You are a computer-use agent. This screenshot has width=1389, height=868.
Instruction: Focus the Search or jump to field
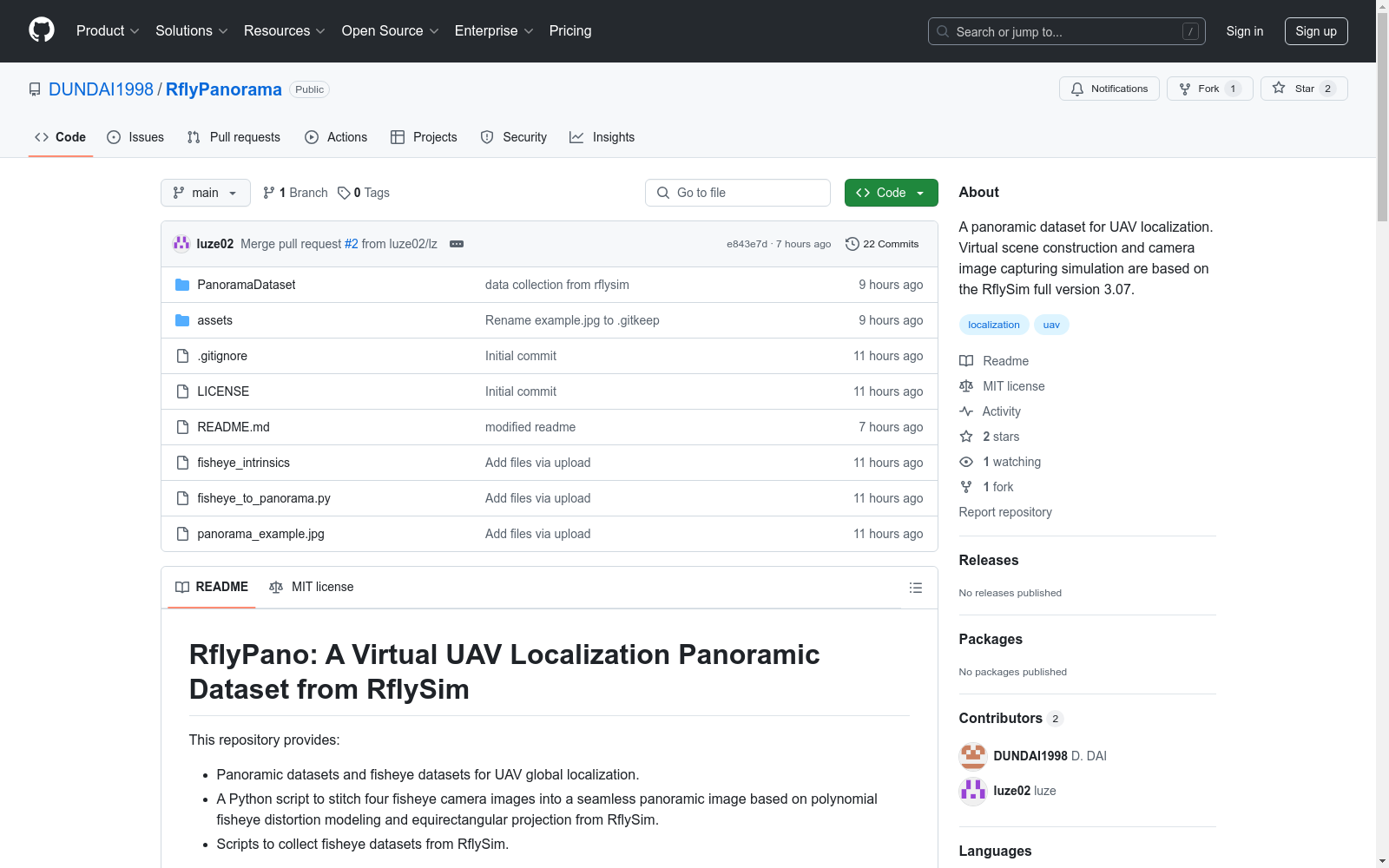[1067, 31]
